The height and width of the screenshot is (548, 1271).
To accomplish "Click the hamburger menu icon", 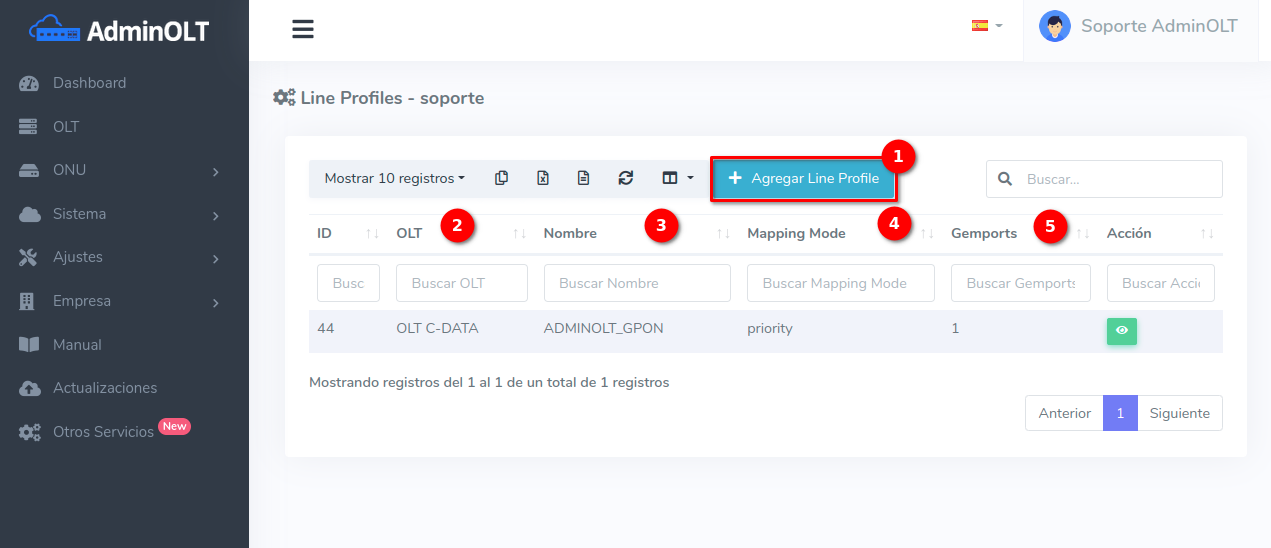I will pos(303,29).
